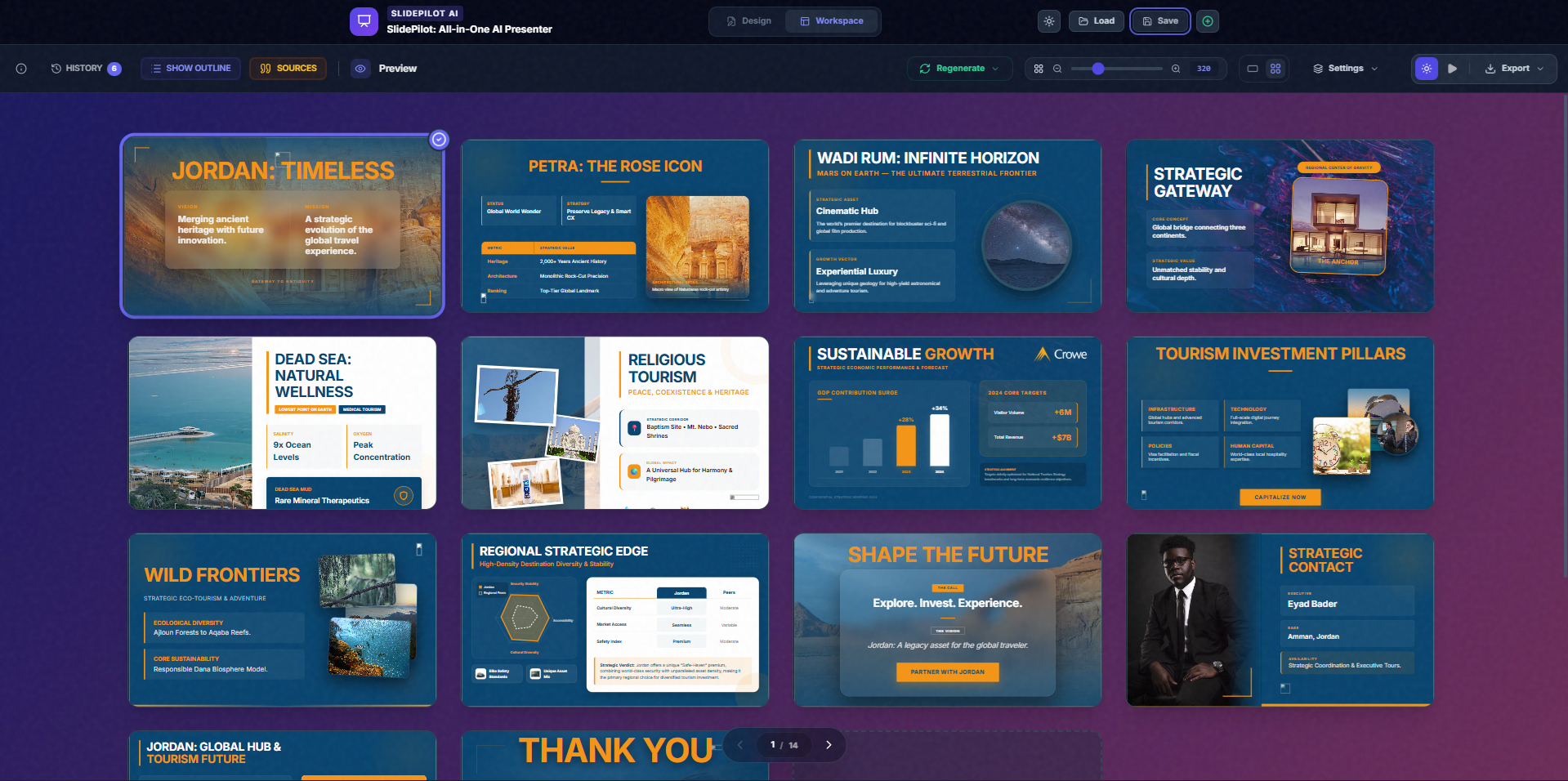Expand the Regenerate dropdown chevron
Image resolution: width=1568 pixels, height=781 pixels.
tap(996, 69)
